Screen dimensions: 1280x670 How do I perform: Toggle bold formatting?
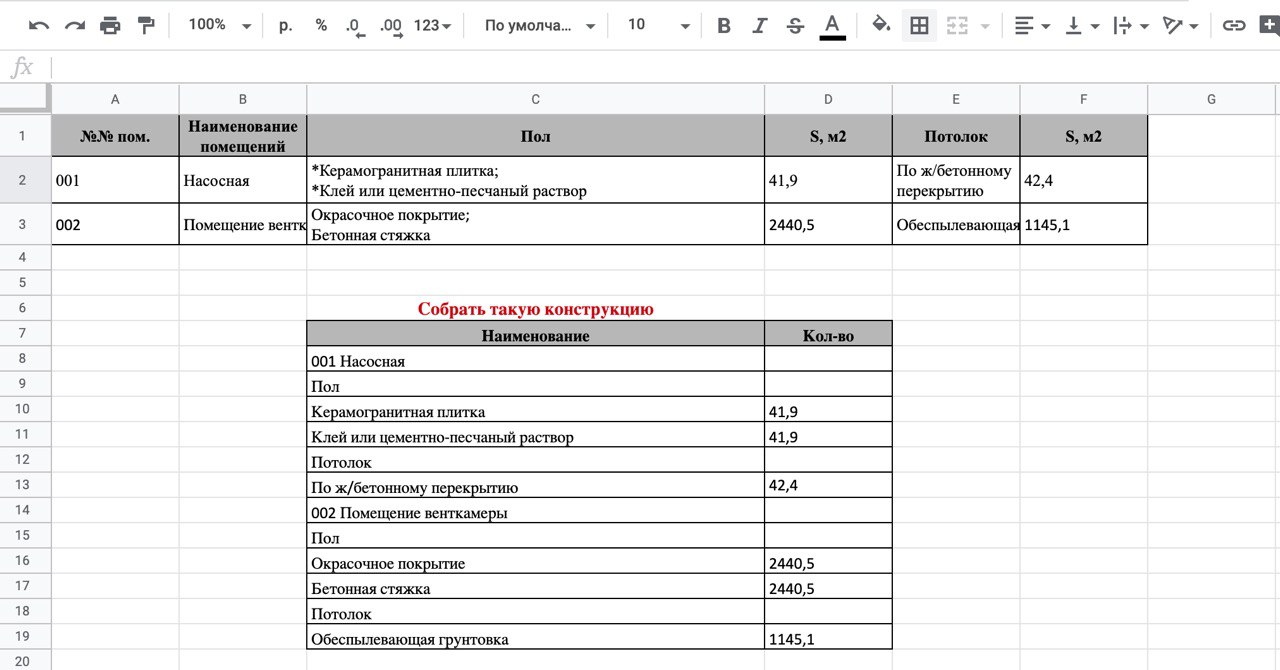(x=724, y=25)
